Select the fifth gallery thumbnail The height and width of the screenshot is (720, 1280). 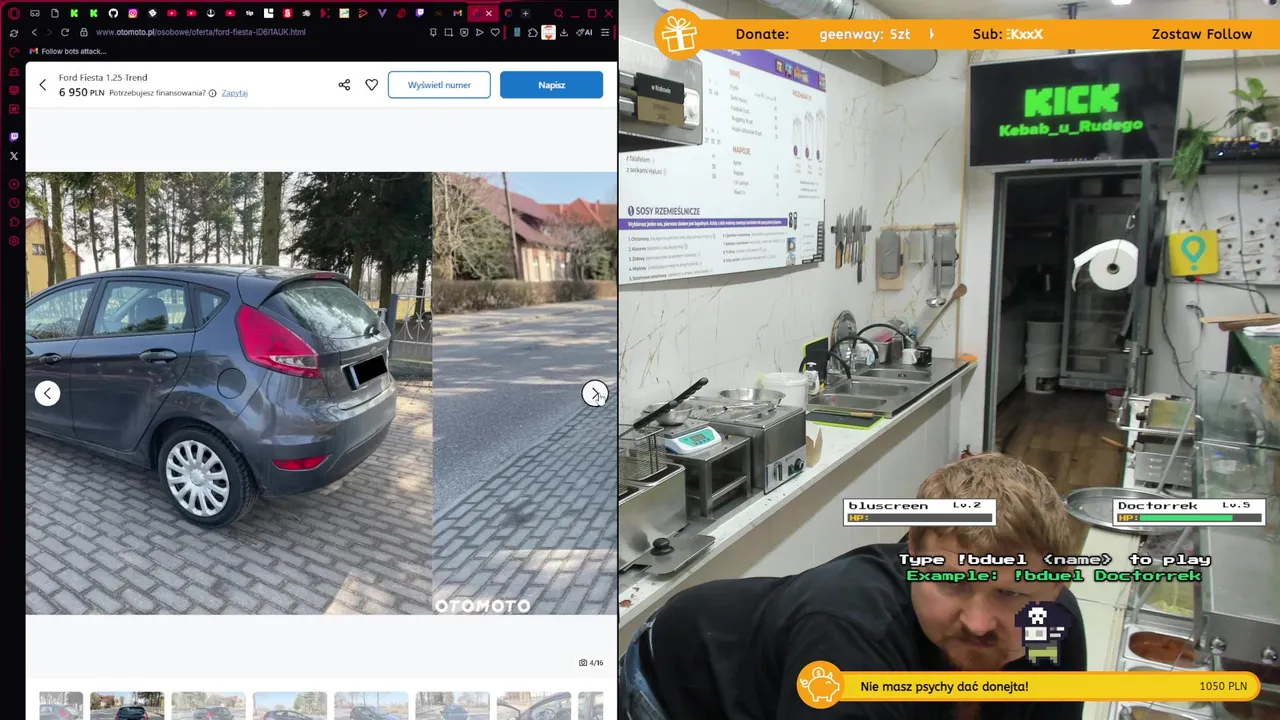pos(371,706)
